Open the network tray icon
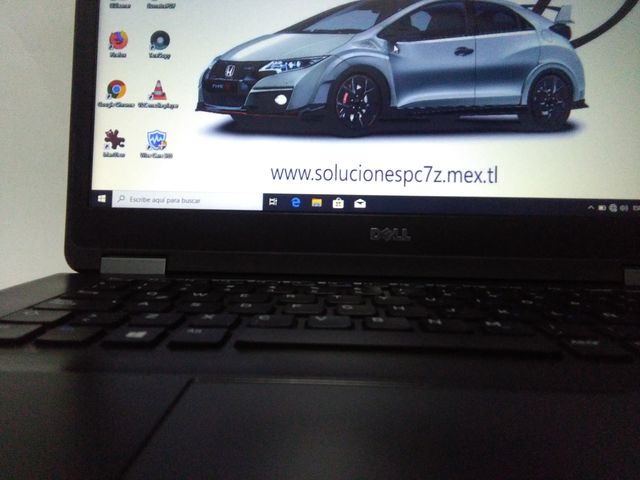Viewport: 640px width, 480px height. coord(613,208)
